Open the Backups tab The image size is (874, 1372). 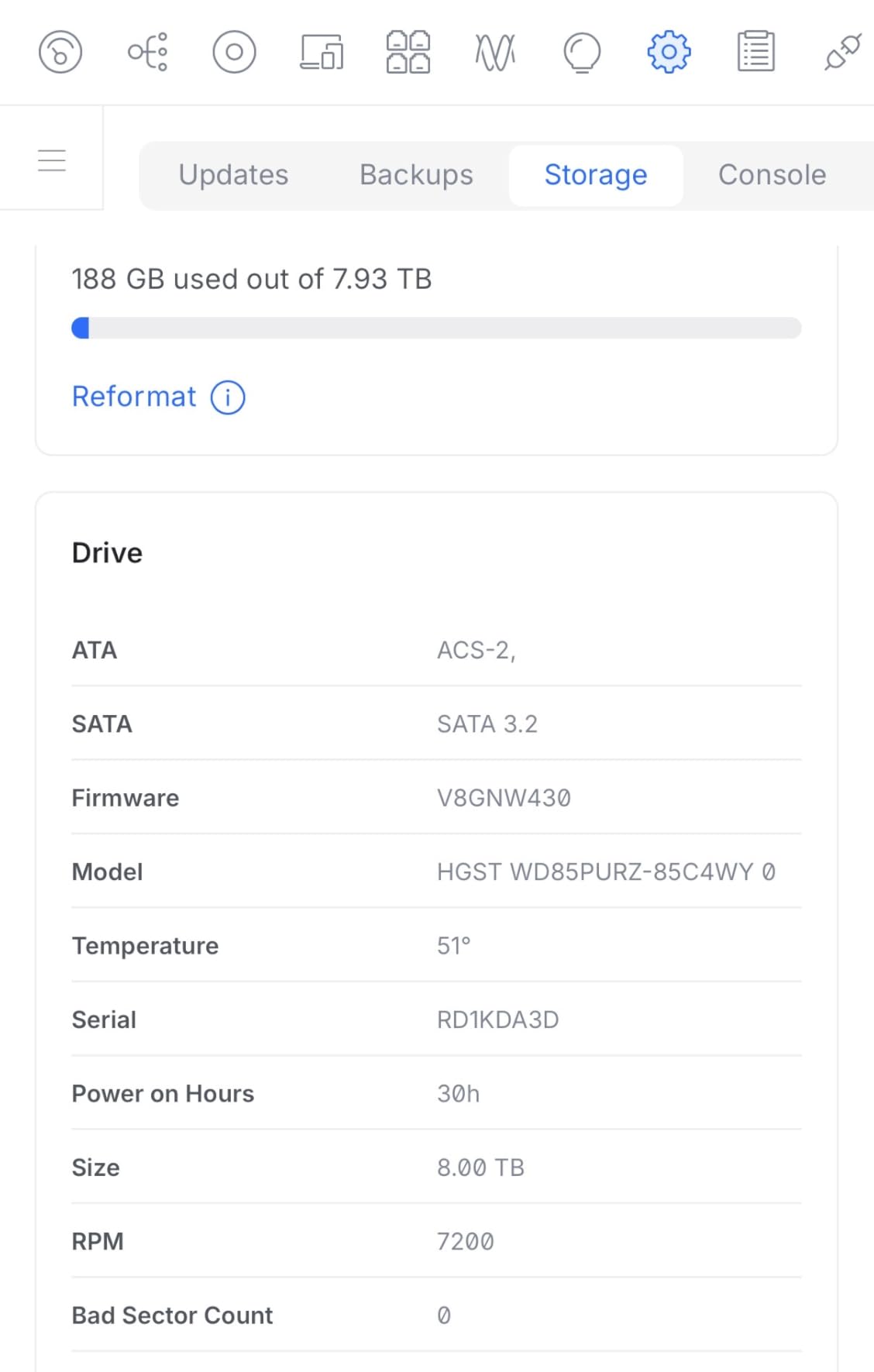416,175
